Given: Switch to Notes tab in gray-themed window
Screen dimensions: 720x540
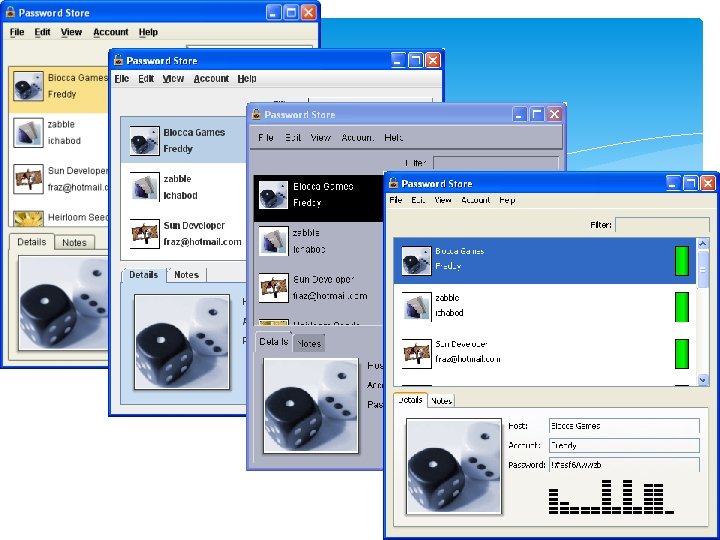Looking at the screenshot, I should click(309, 343).
